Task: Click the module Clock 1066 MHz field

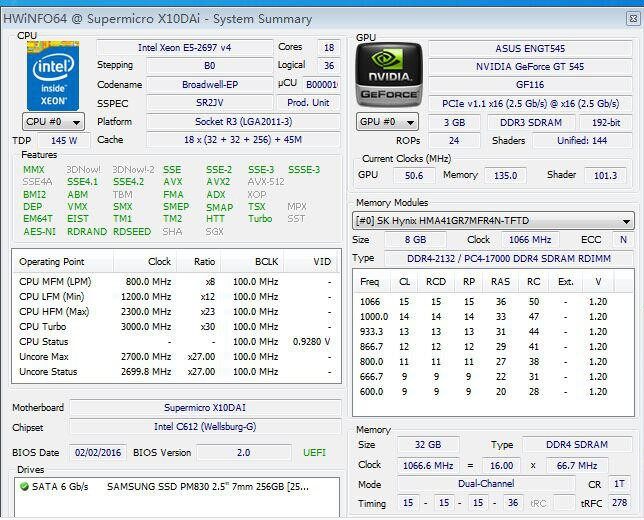Action: pyautogui.click(x=530, y=239)
